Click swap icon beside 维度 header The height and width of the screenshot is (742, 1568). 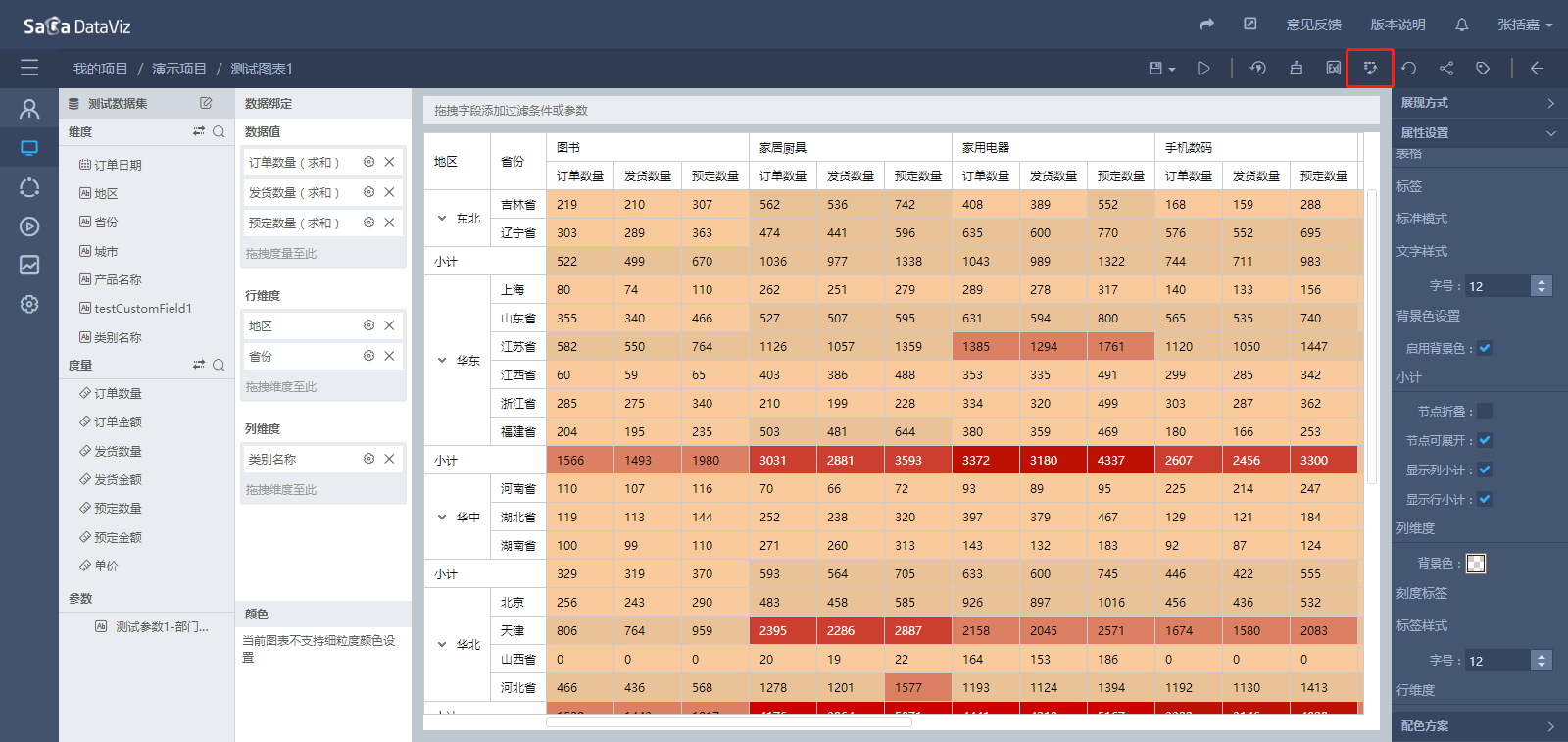199,131
